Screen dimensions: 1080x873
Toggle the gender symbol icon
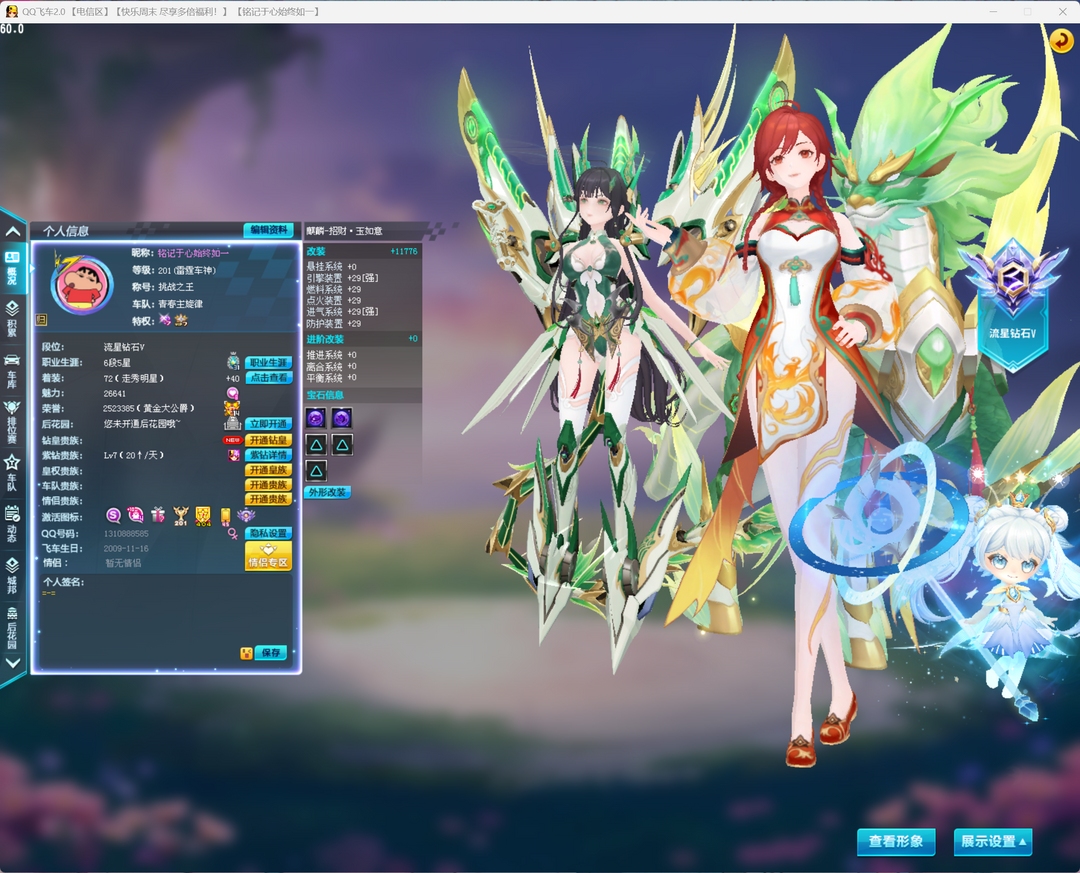233,534
